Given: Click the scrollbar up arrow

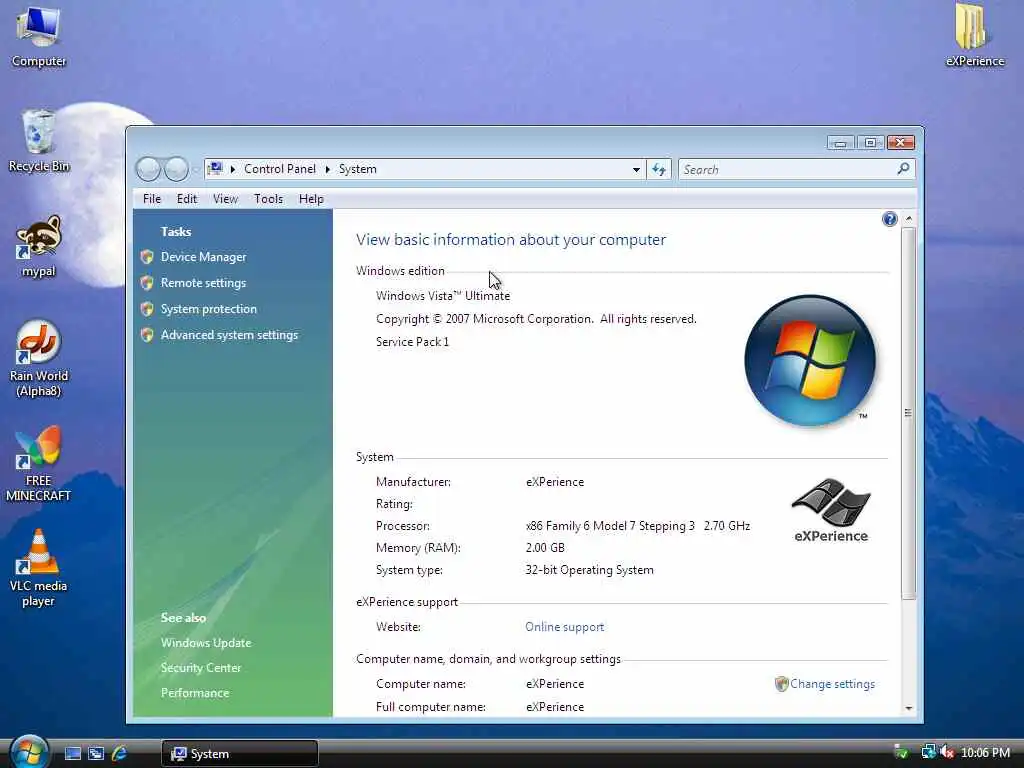Looking at the screenshot, I should 908,219.
